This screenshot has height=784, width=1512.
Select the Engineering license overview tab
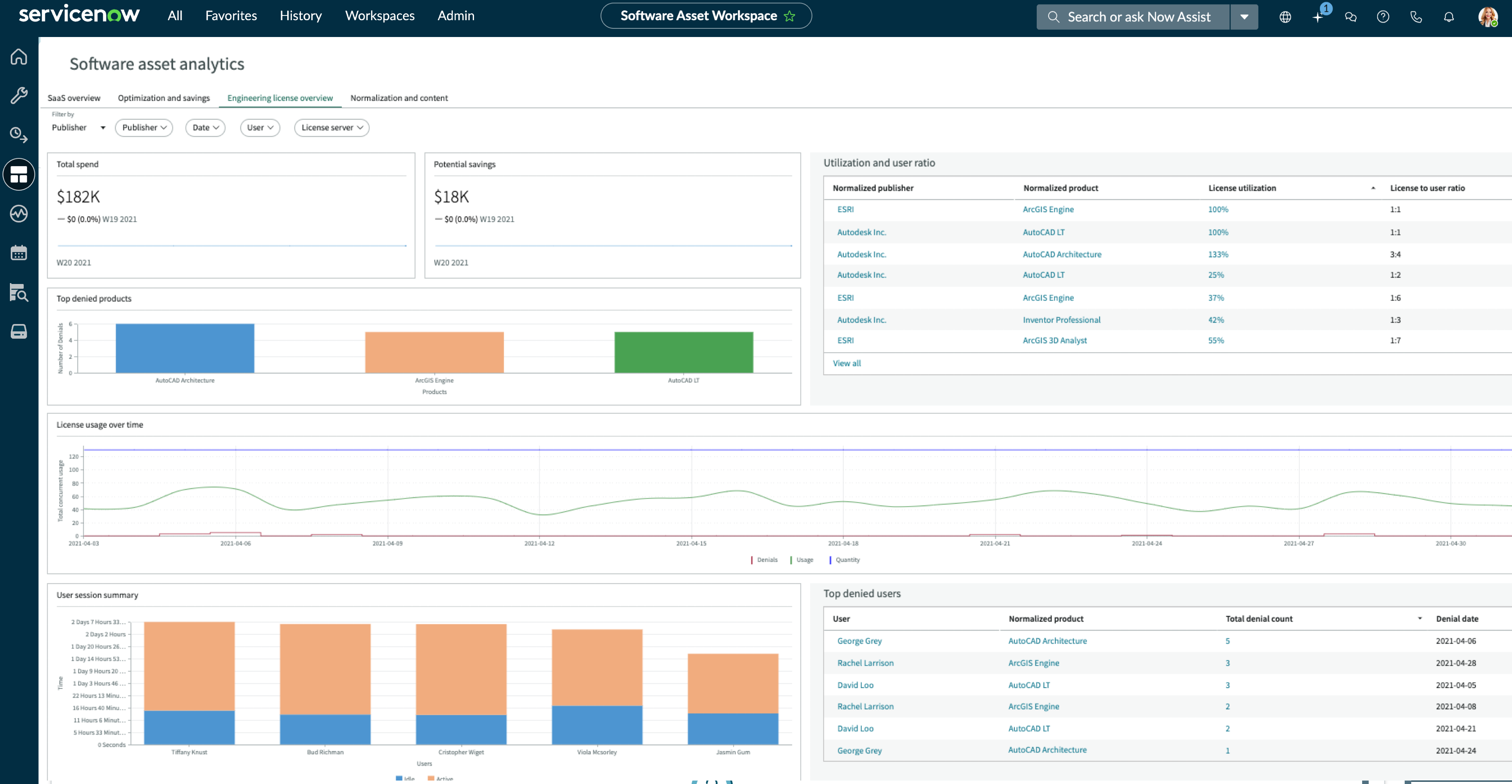coord(280,98)
